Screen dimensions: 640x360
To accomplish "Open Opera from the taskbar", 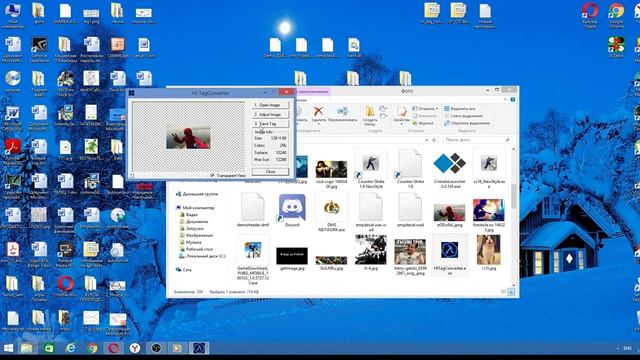I will (x=113, y=348).
